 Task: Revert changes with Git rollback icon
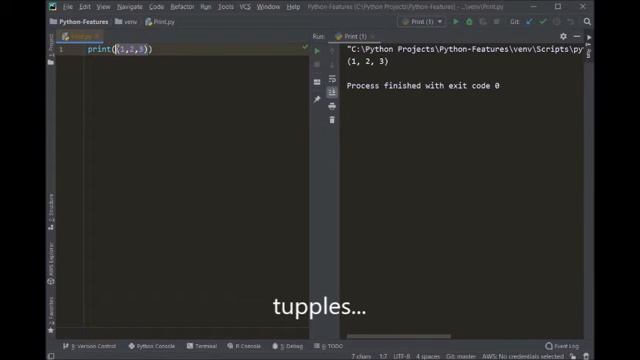570,22
